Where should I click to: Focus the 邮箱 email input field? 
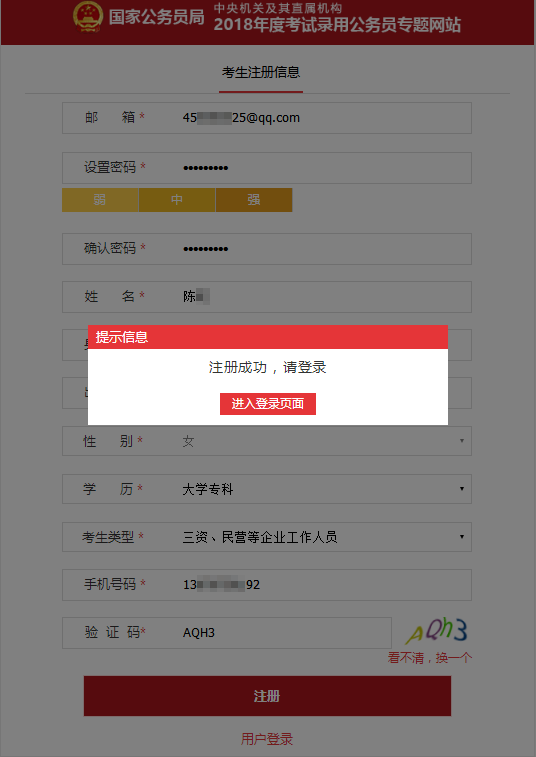(267, 118)
